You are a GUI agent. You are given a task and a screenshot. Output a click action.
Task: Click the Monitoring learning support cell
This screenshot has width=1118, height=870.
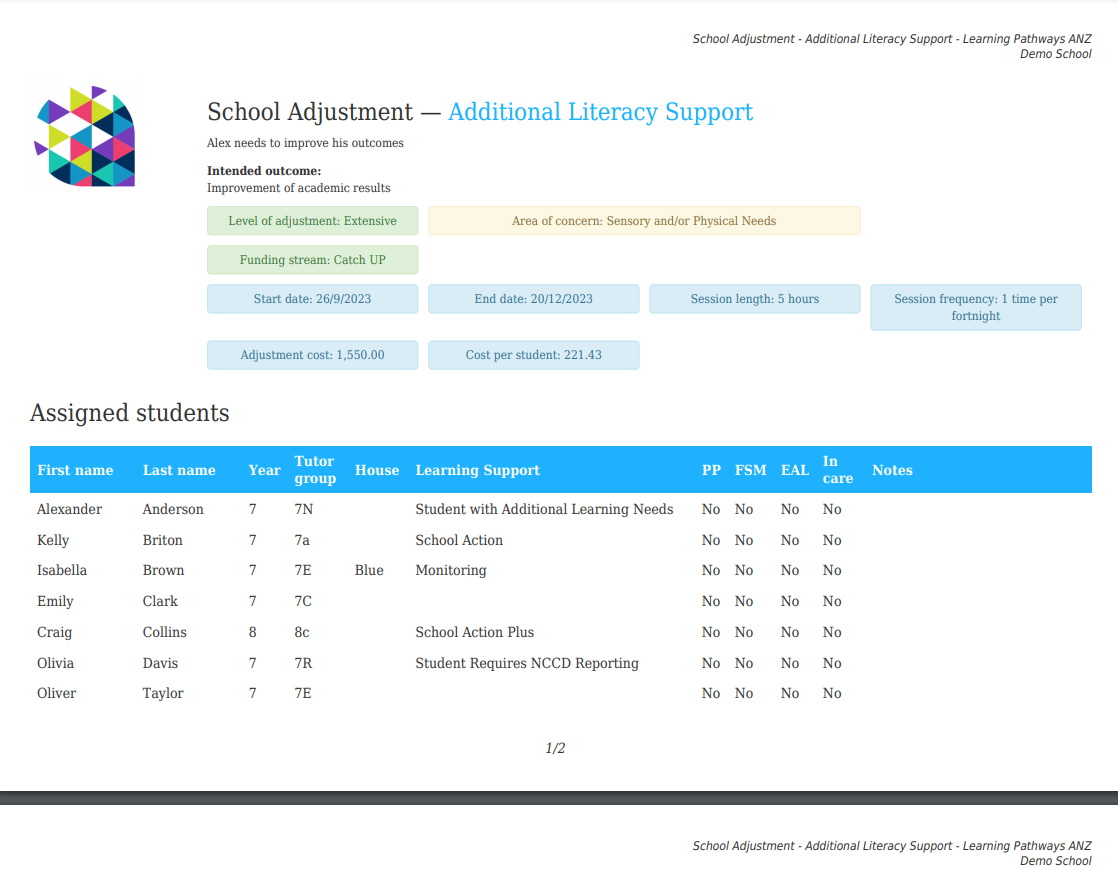click(451, 570)
